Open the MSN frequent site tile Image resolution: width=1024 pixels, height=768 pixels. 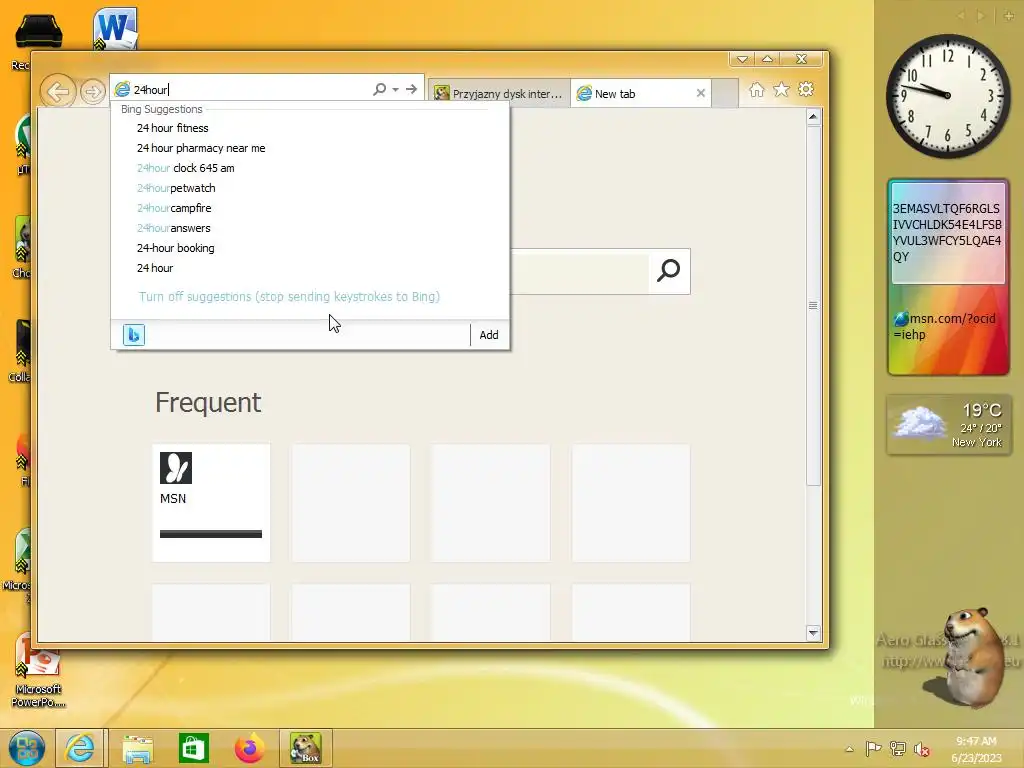tap(211, 502)
